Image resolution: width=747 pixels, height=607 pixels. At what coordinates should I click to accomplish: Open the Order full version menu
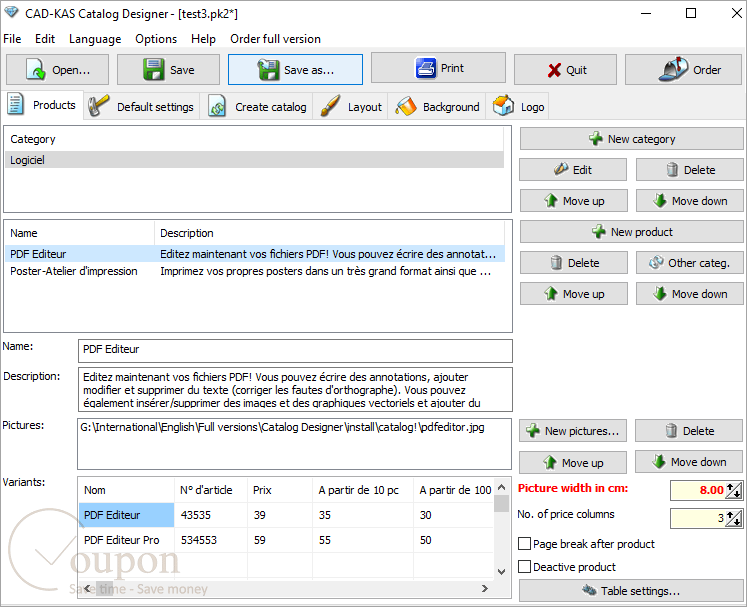(x=275, y=39)
